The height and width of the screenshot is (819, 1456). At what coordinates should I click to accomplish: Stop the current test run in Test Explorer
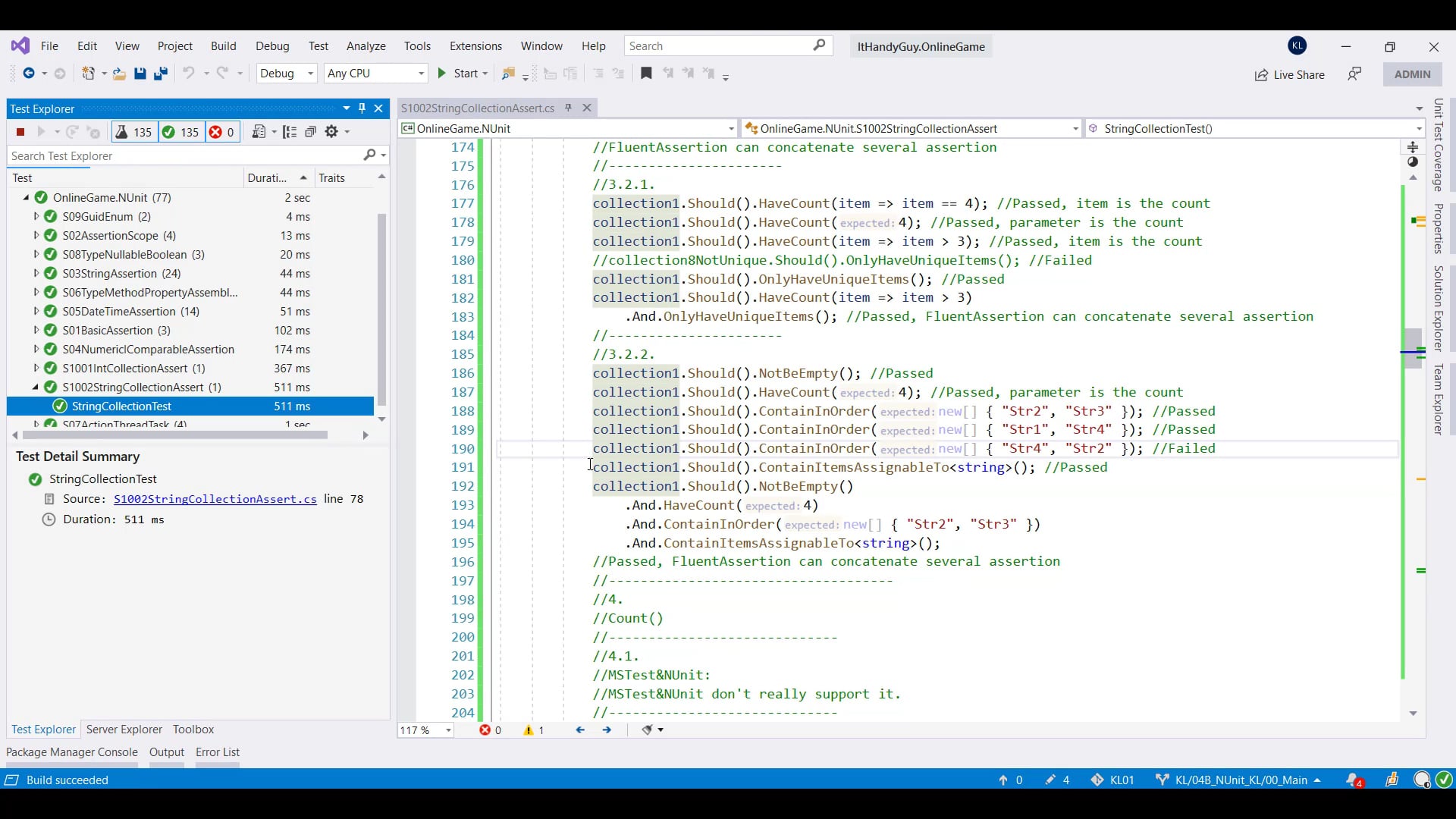click(x=20, y=132)
